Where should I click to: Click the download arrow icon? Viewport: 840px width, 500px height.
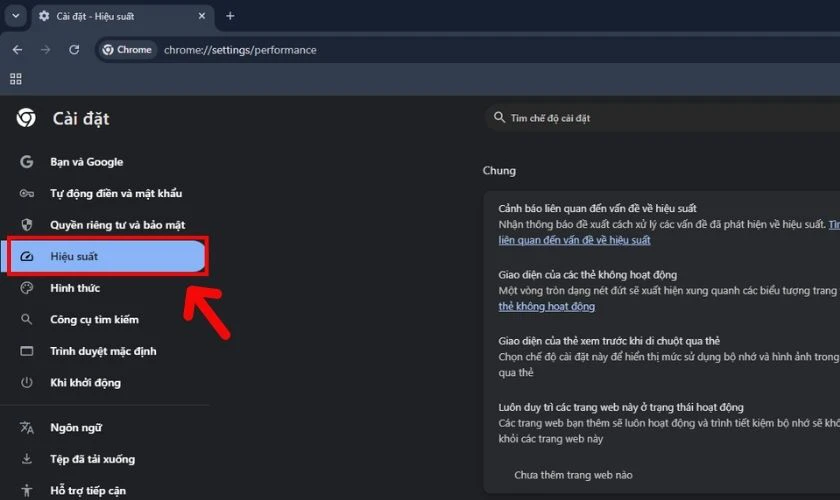click(x=26, y=459)
